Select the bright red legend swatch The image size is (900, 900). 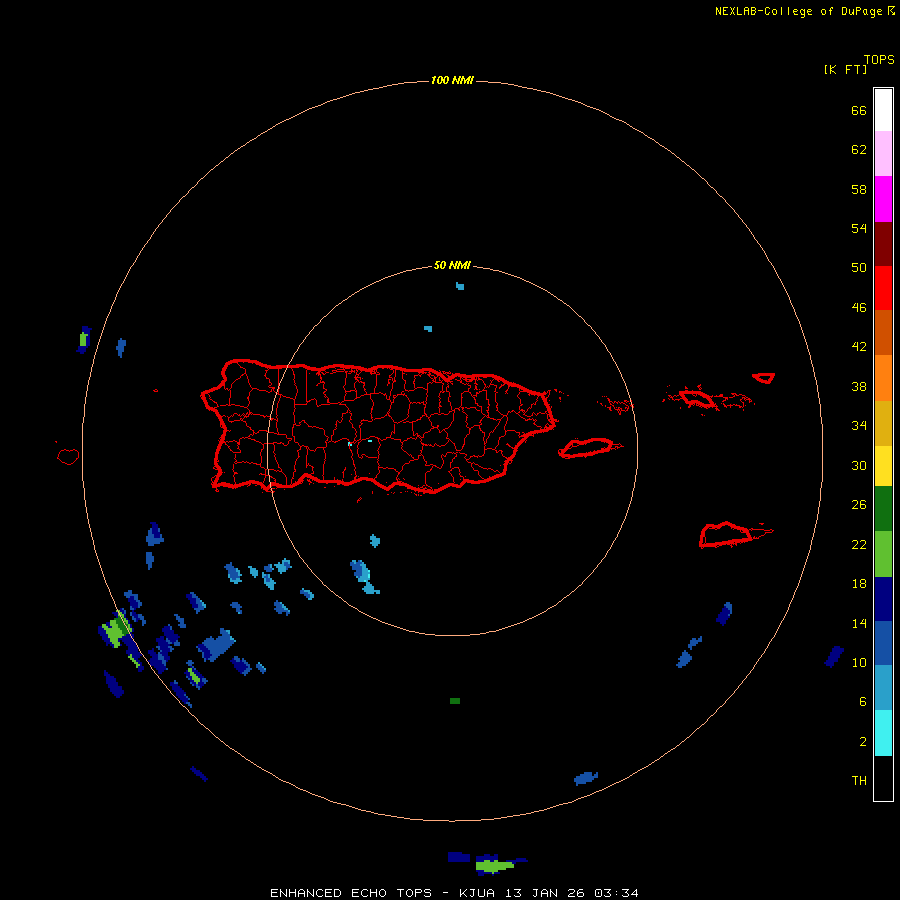click(x=883, y=288)
